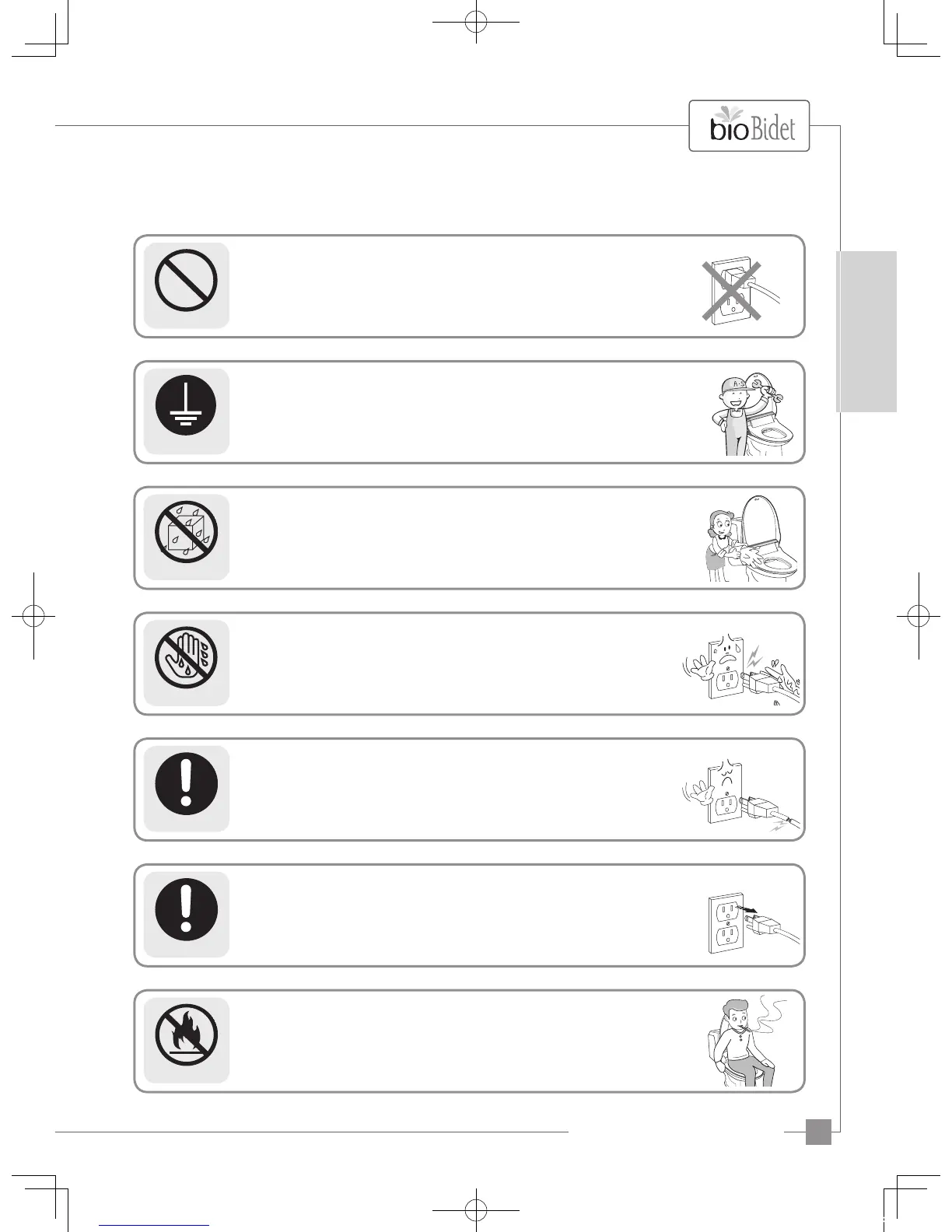Click exclamation icon beside the frayed cord outlet
The image size is (952, 1232).
point(186,786)
